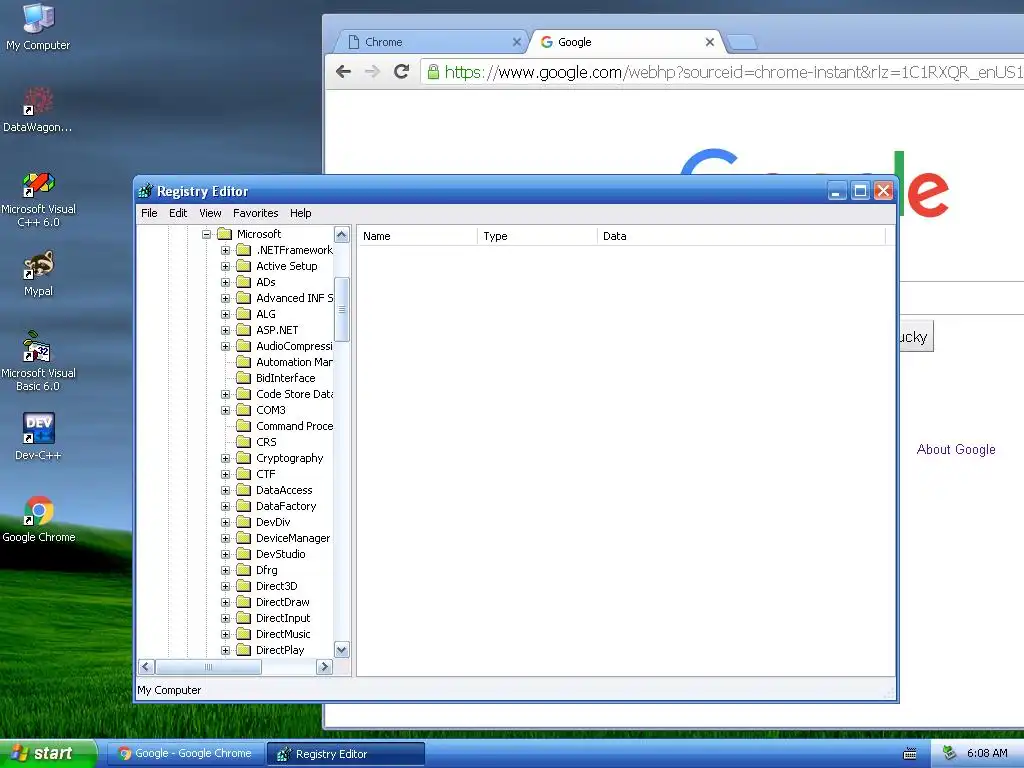Expand the CTF registry key
1024x768 pixels.
click(225, 474)
